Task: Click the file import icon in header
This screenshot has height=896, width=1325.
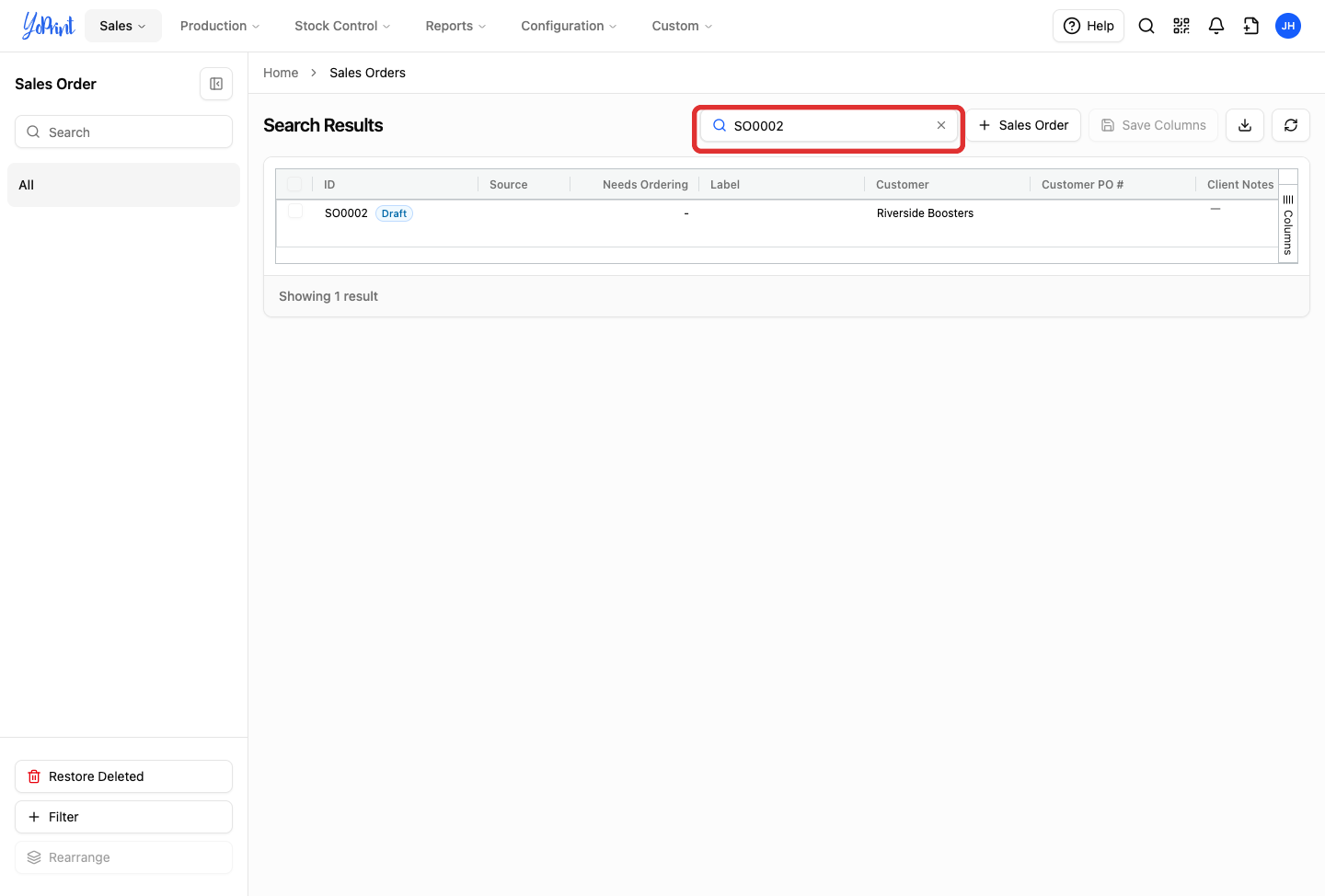Action: click(x=1251, y=26)
